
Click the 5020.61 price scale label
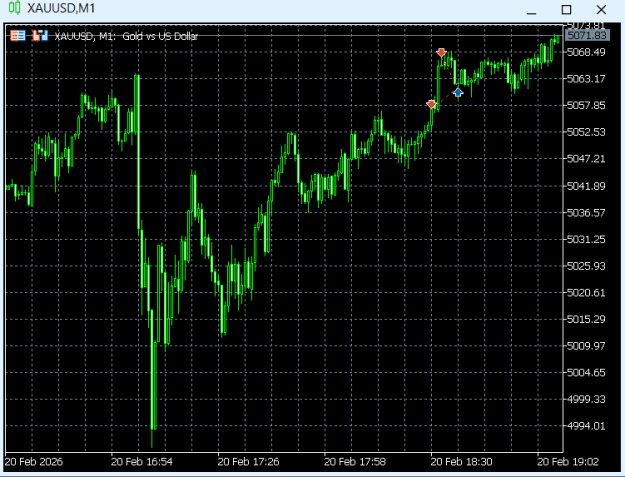pyautogui.click(x=586, y=293)
